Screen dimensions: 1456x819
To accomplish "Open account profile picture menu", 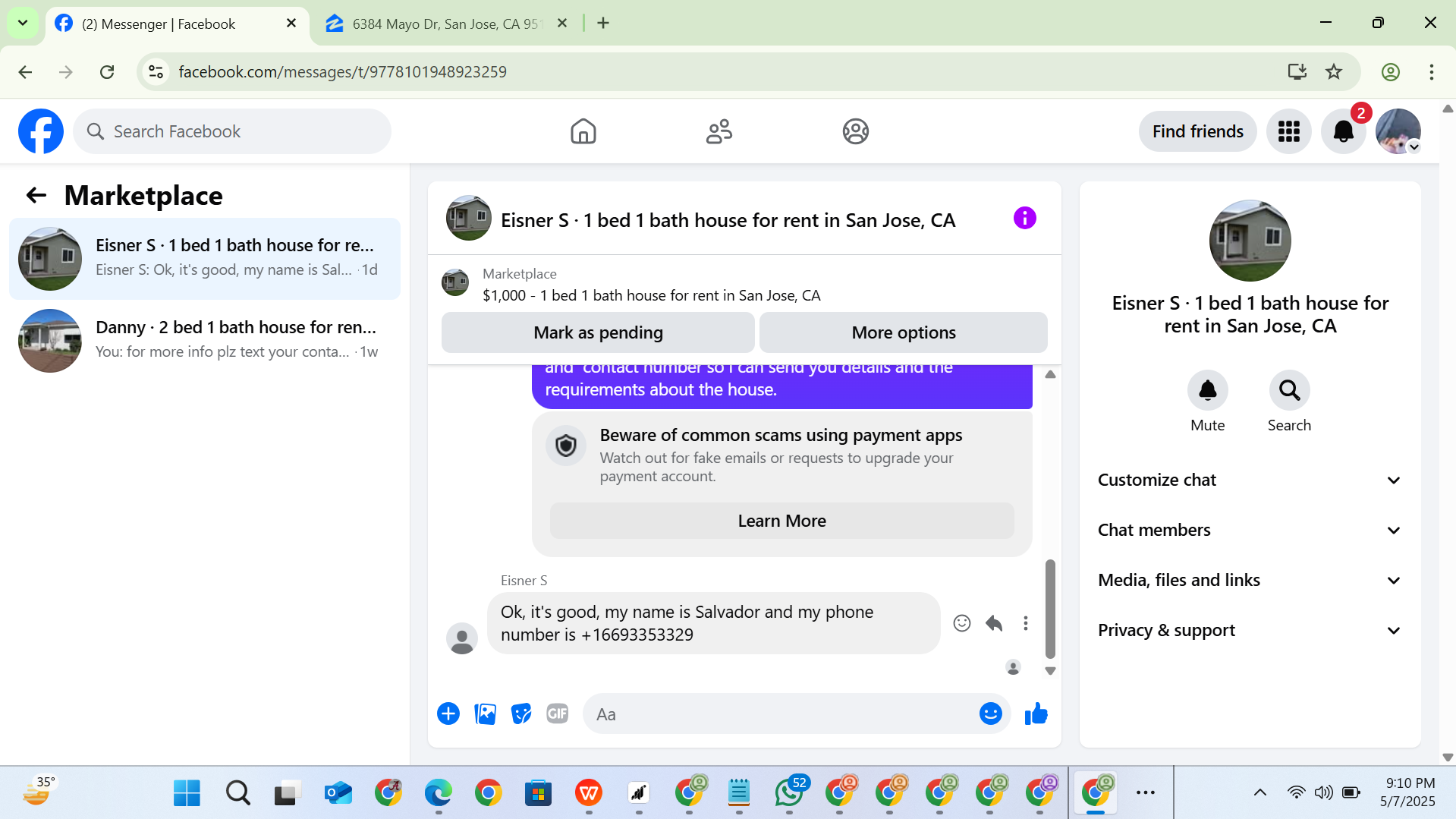I will click(1398, 131).
